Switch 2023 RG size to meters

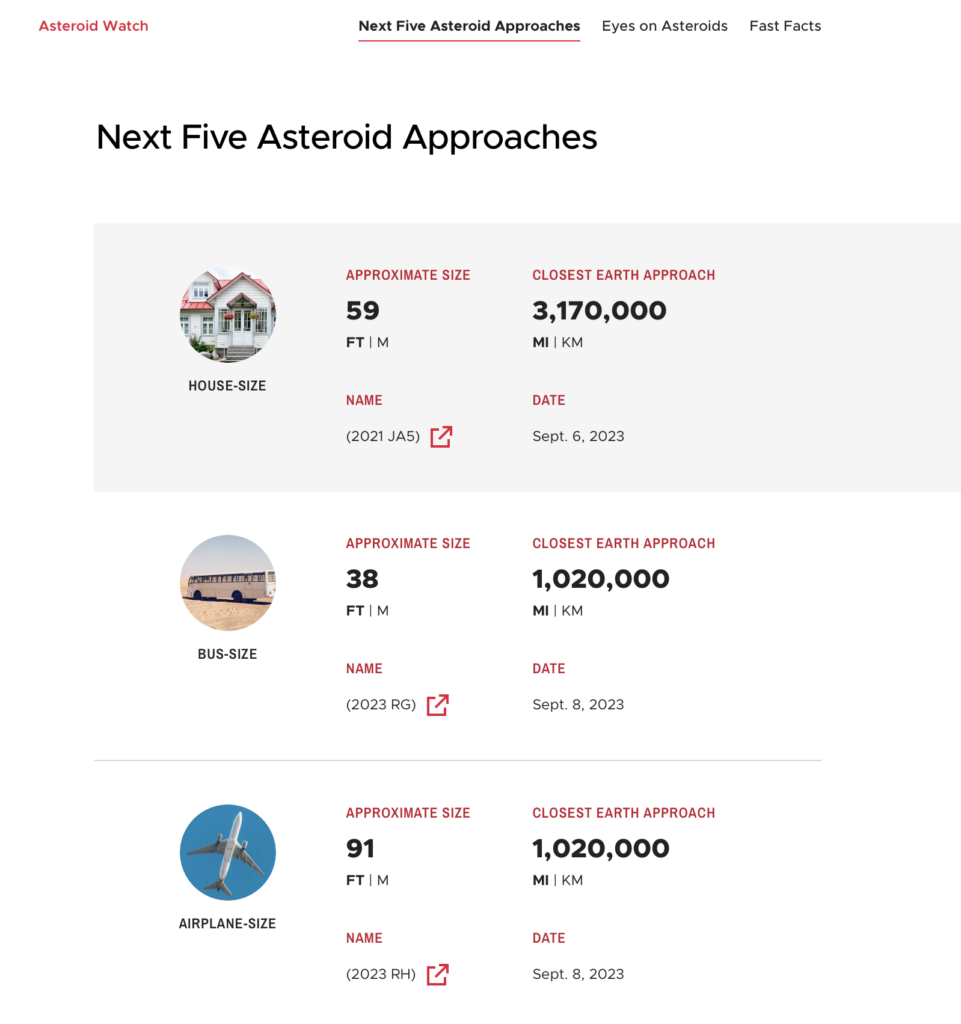383,611
